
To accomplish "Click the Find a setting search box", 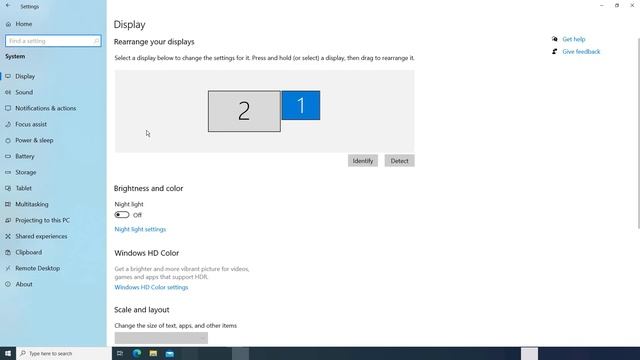I will [53, 41].
